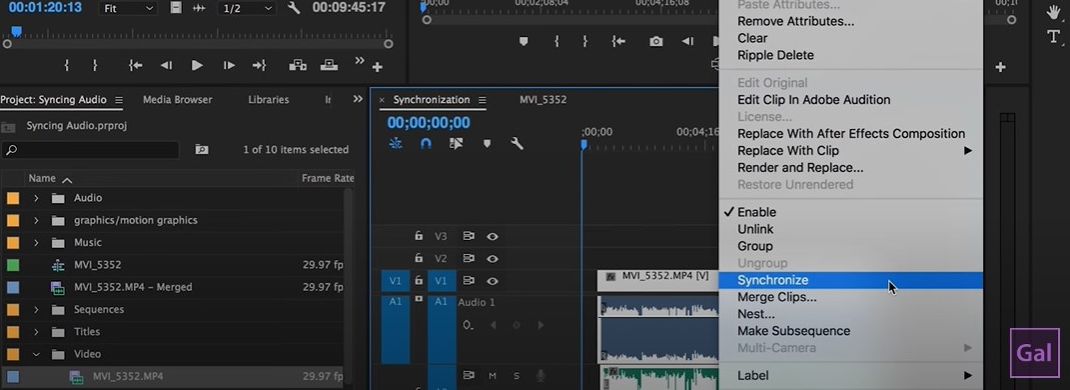Toggle Snap magnet in timeline

[x=426, y=144]
